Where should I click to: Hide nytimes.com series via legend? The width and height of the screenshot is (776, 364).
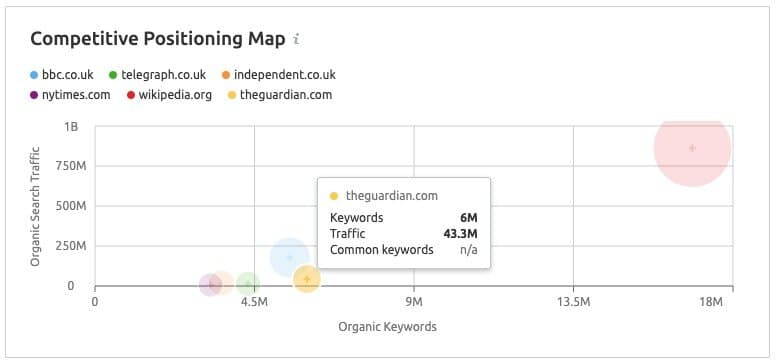(70, 95)
